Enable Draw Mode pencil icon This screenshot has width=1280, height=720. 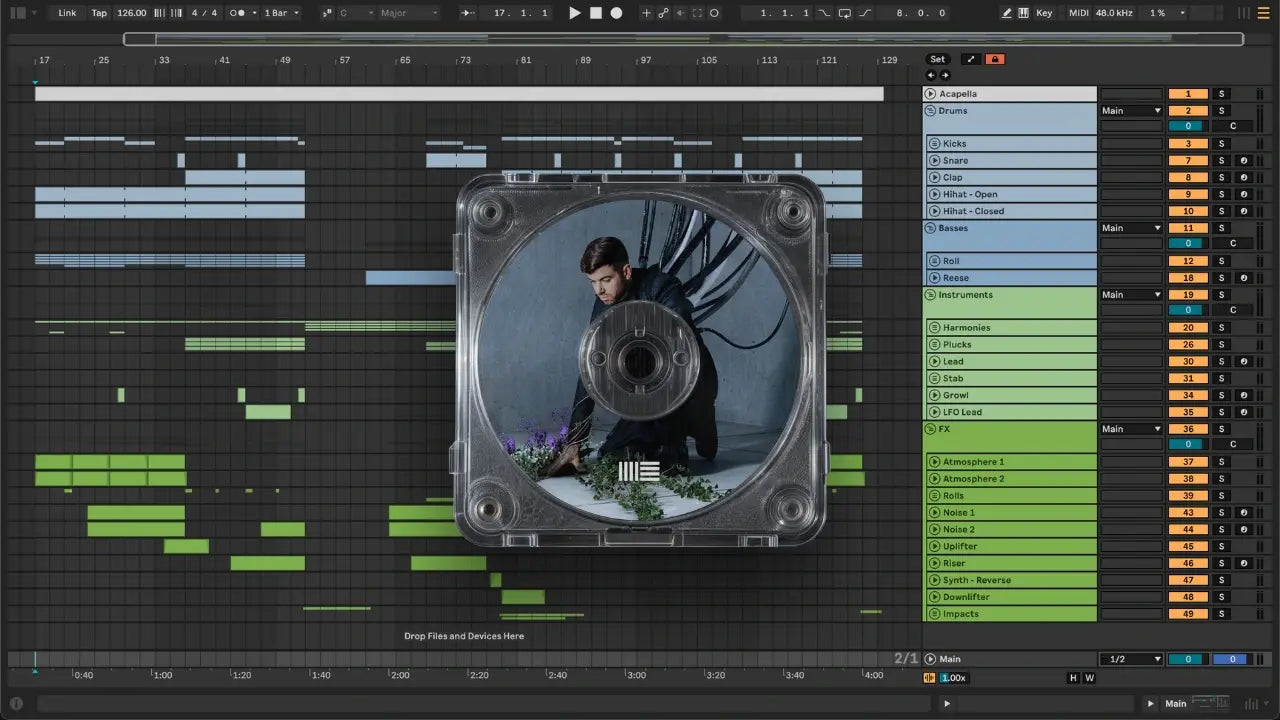point(1007,13)
